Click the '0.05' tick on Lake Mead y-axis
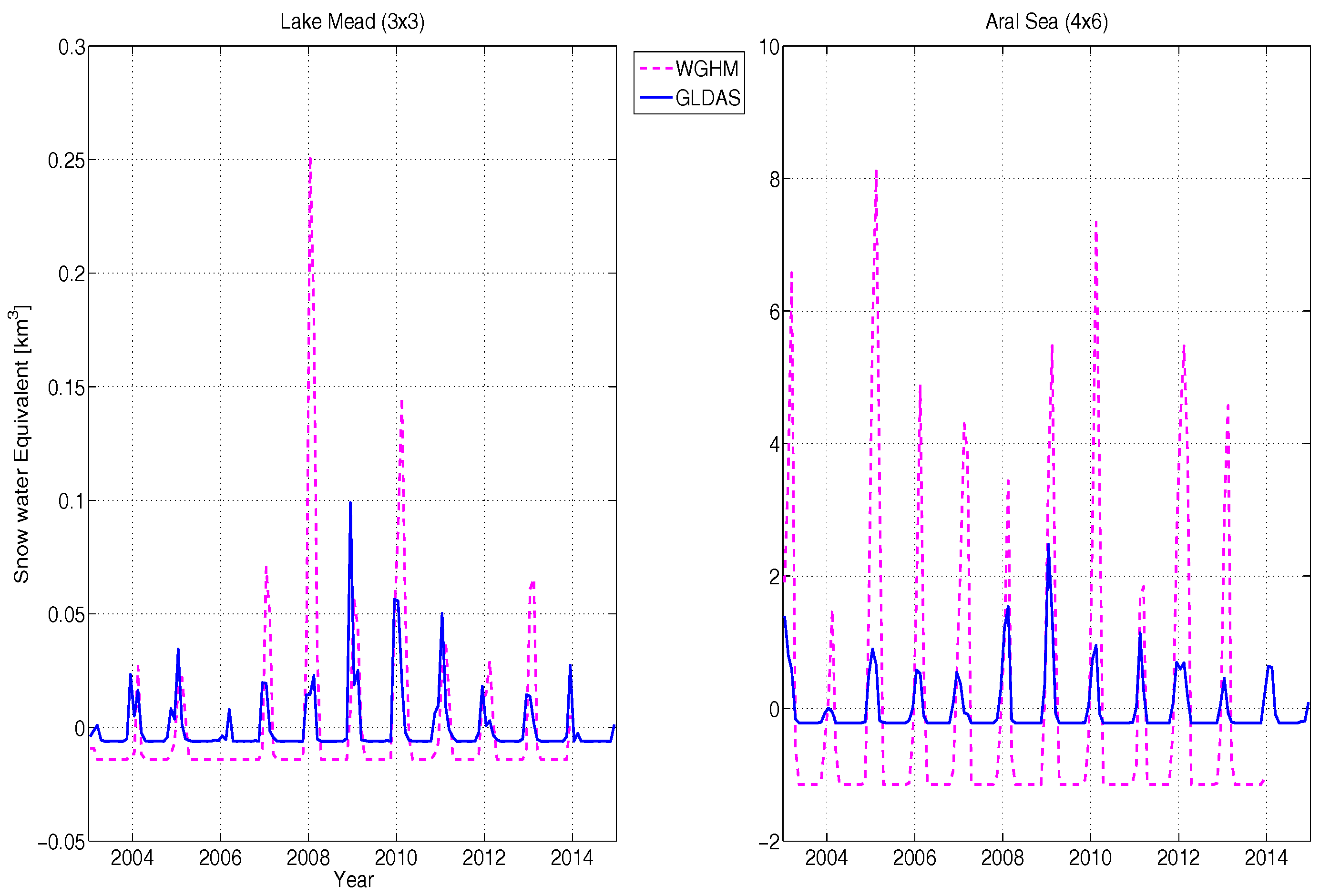The width and height of the screenshot is (1320, 896). coord(66,615)
